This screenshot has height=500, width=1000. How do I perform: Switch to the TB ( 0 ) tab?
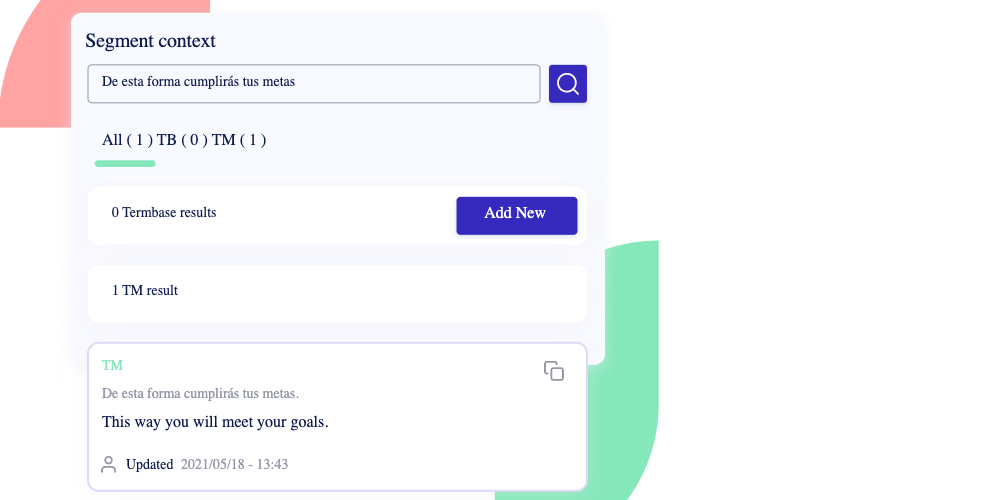(182, 140)
